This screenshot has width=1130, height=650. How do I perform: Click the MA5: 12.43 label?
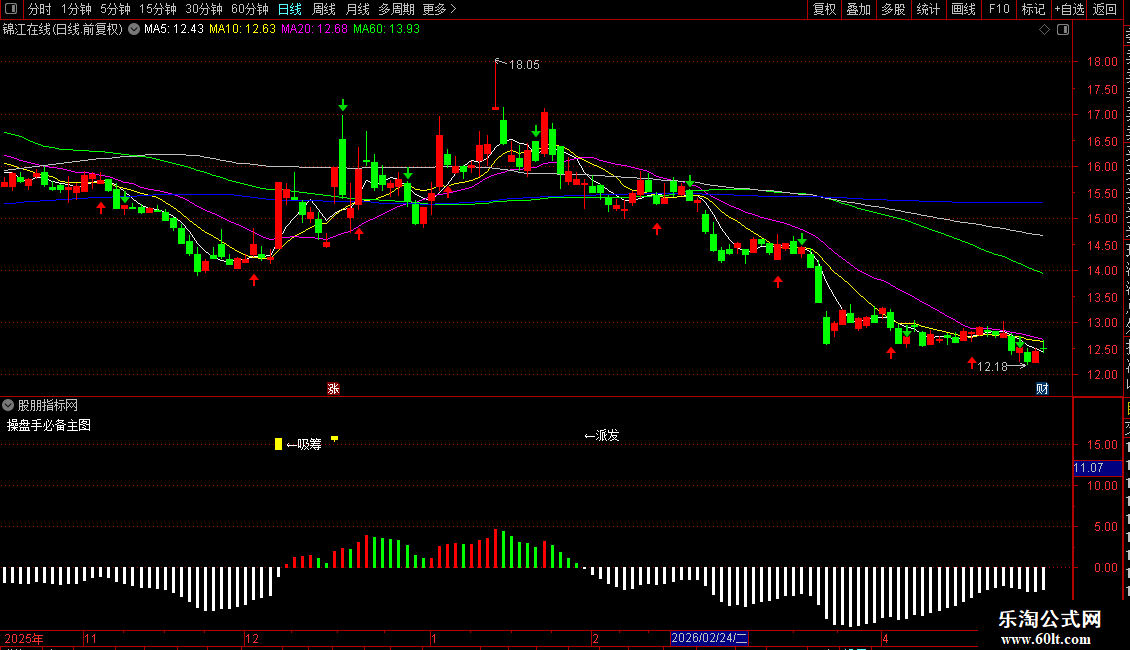tap(174, 29)
